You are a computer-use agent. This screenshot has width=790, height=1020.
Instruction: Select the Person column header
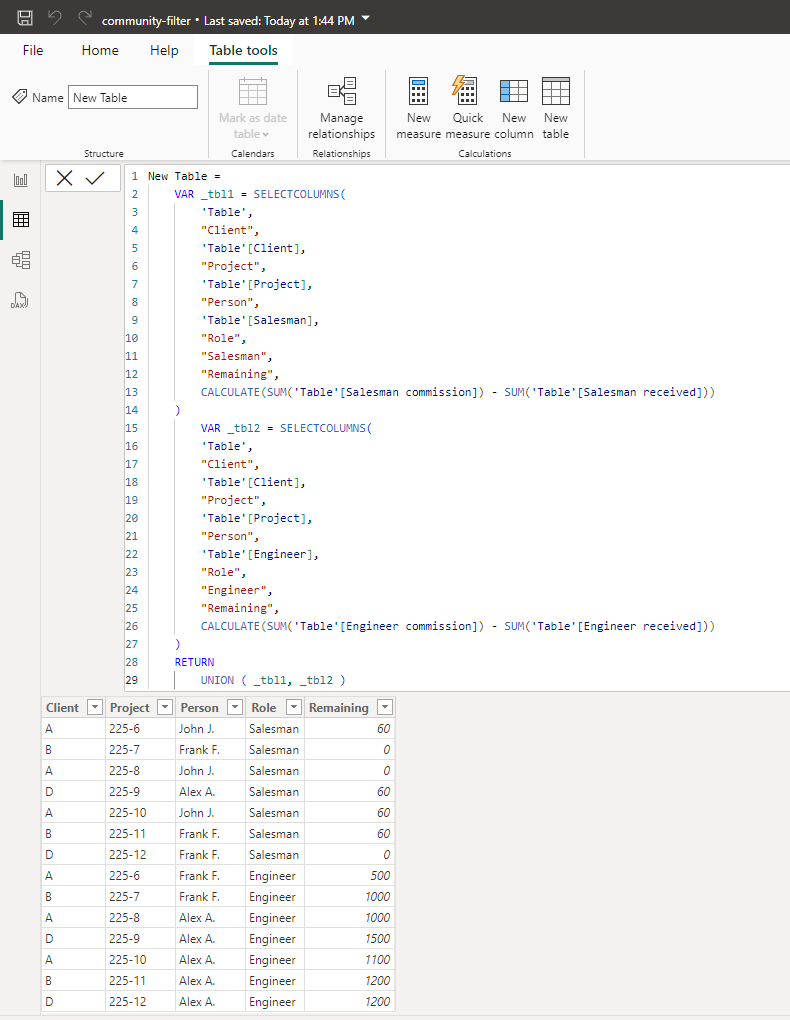[199, 707]
